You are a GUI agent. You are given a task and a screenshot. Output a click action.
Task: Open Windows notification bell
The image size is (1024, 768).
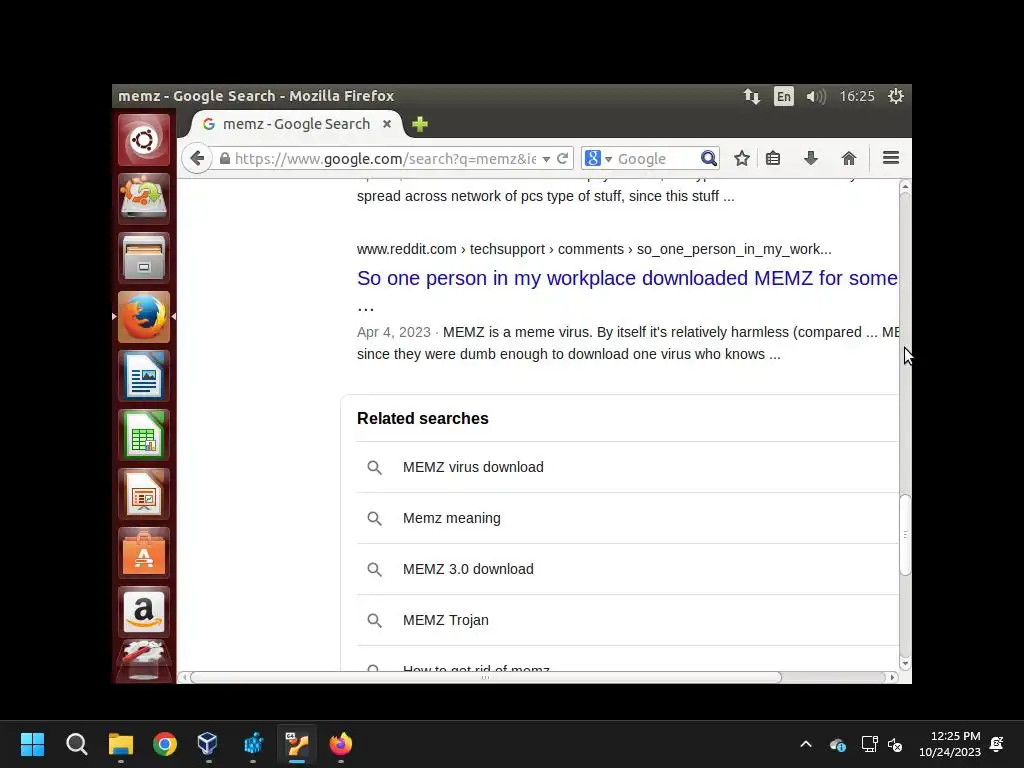tap(997, 744)
